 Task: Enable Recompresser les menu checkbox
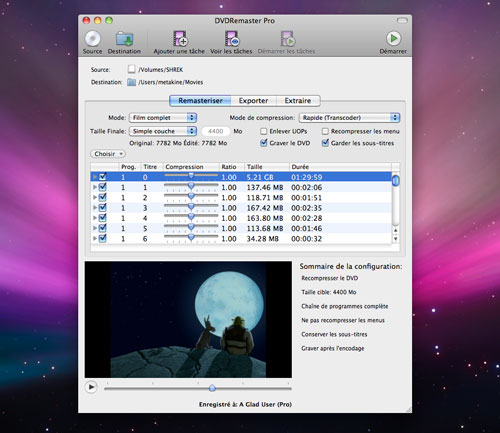(325, 131)
